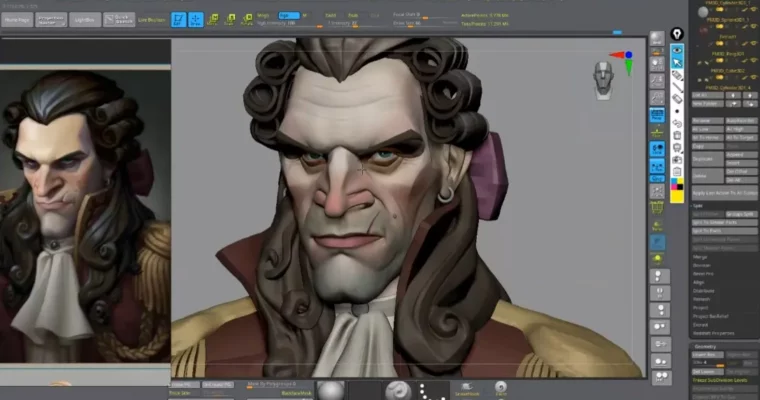The image size is (760, 400).
Task: Open the Projection Master button
Action: click(x=51, y=20)
